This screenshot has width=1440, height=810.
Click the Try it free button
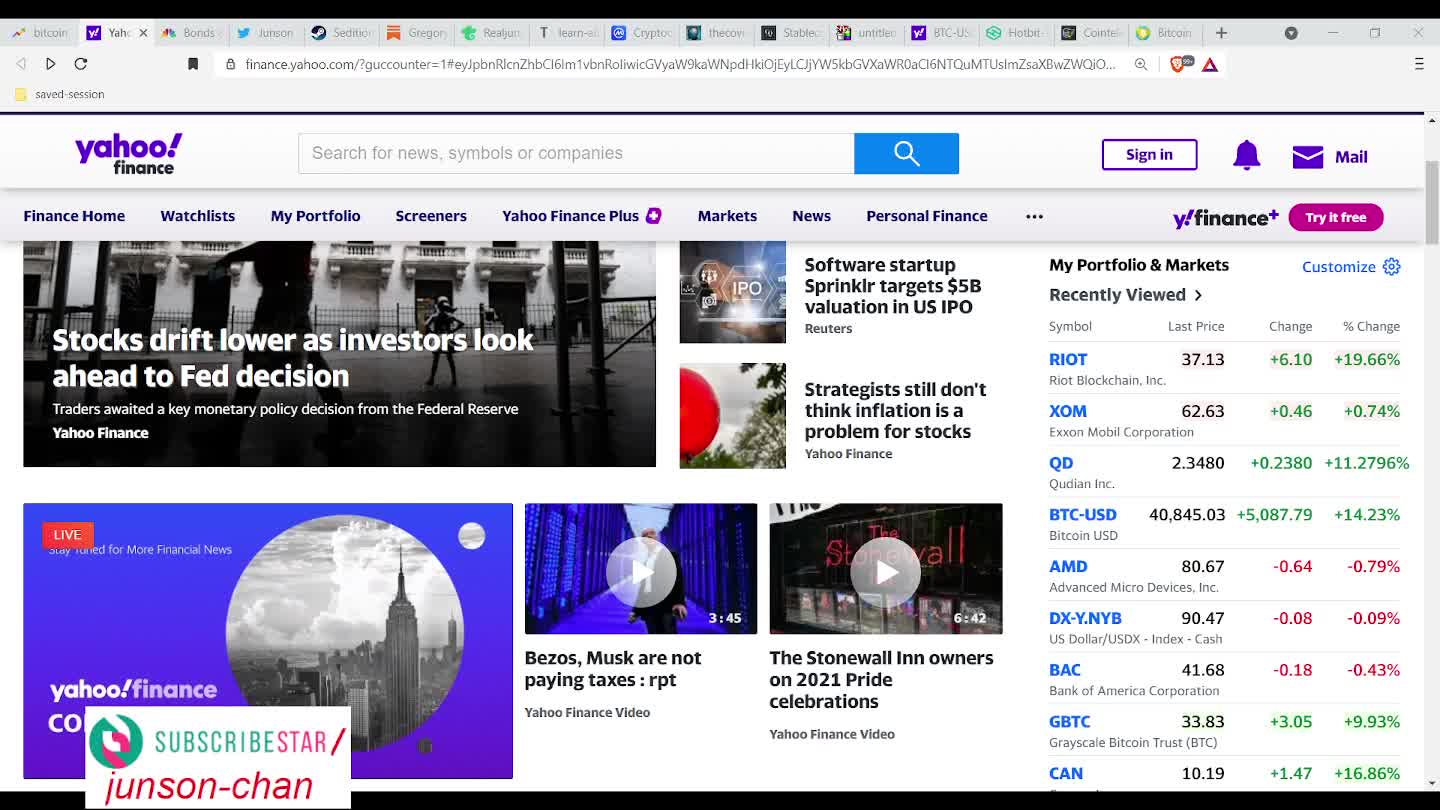point(1335,217)
